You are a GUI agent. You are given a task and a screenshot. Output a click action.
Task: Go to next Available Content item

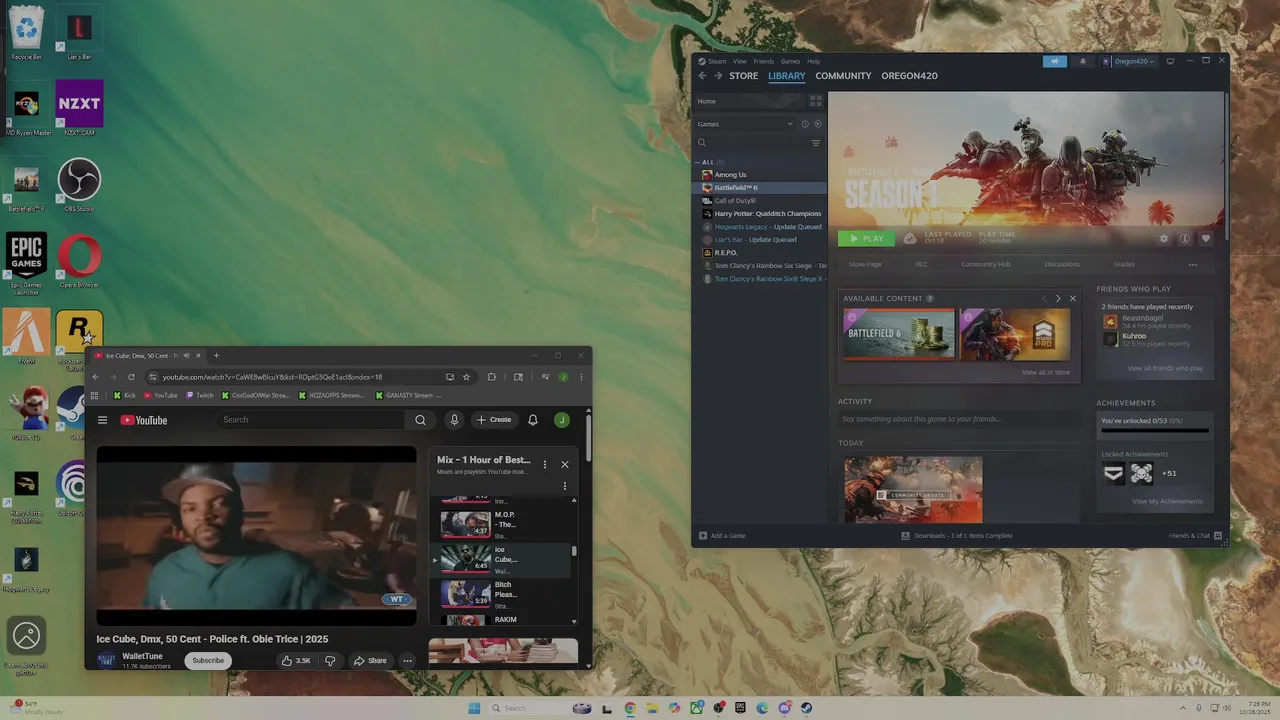(x=1058, y=298)
